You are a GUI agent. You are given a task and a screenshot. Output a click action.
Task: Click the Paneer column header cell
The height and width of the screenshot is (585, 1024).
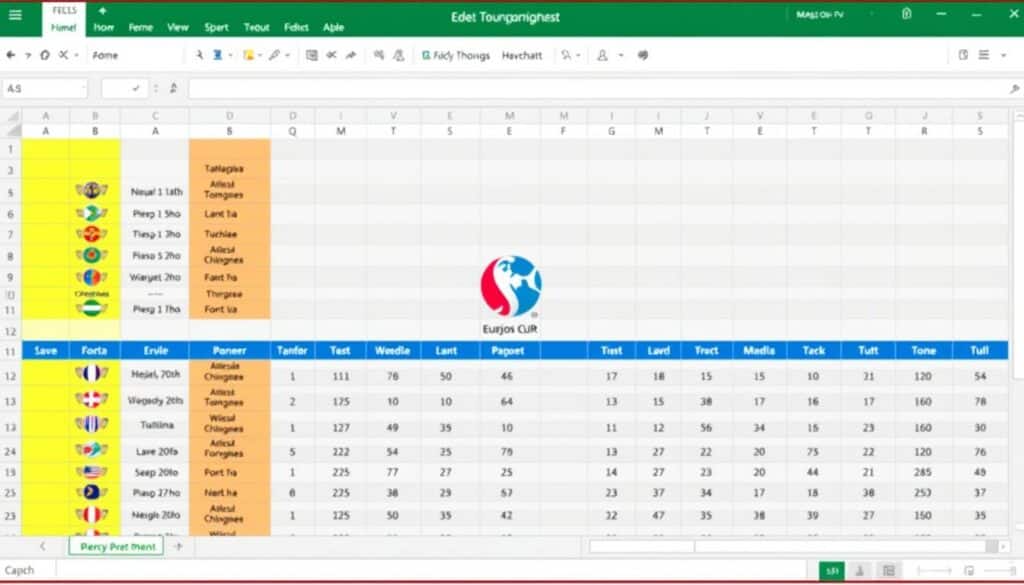pos(229,351)
